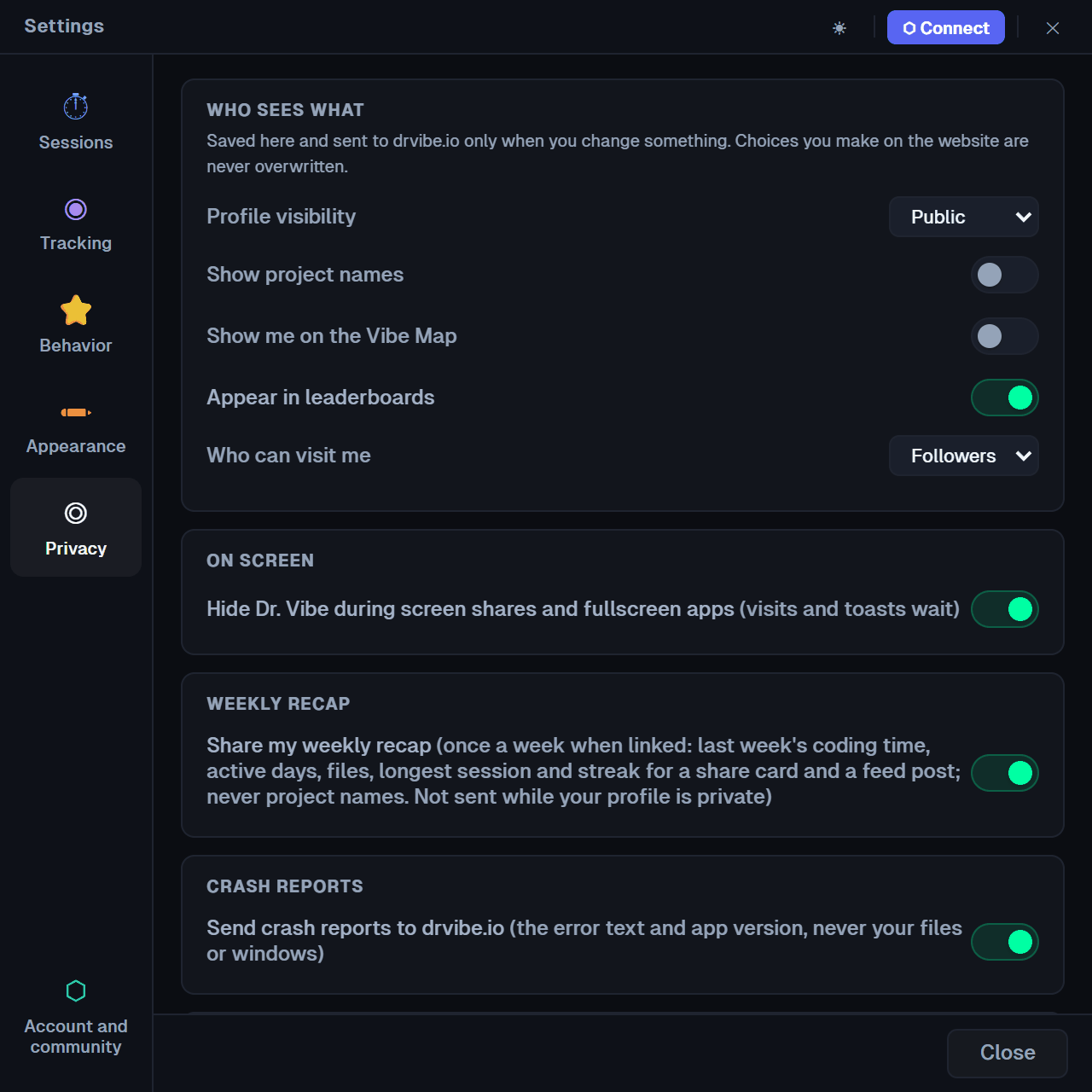
Task: Click the Behavior star icon
Action: click(x=76, y=311)
